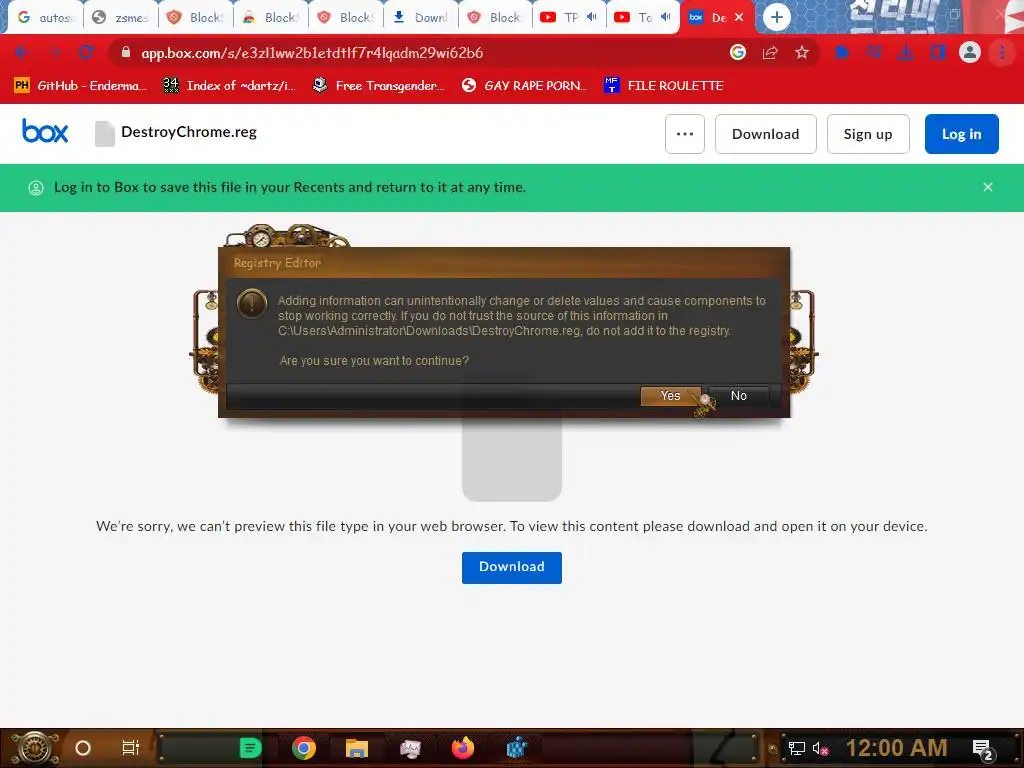Click the user icon in the green banner

coord(36,188)
